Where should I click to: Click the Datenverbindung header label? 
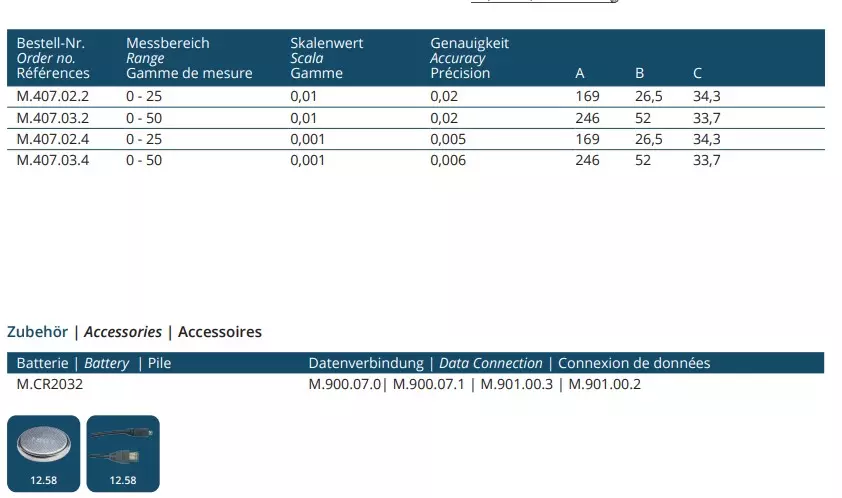[367, 363]
